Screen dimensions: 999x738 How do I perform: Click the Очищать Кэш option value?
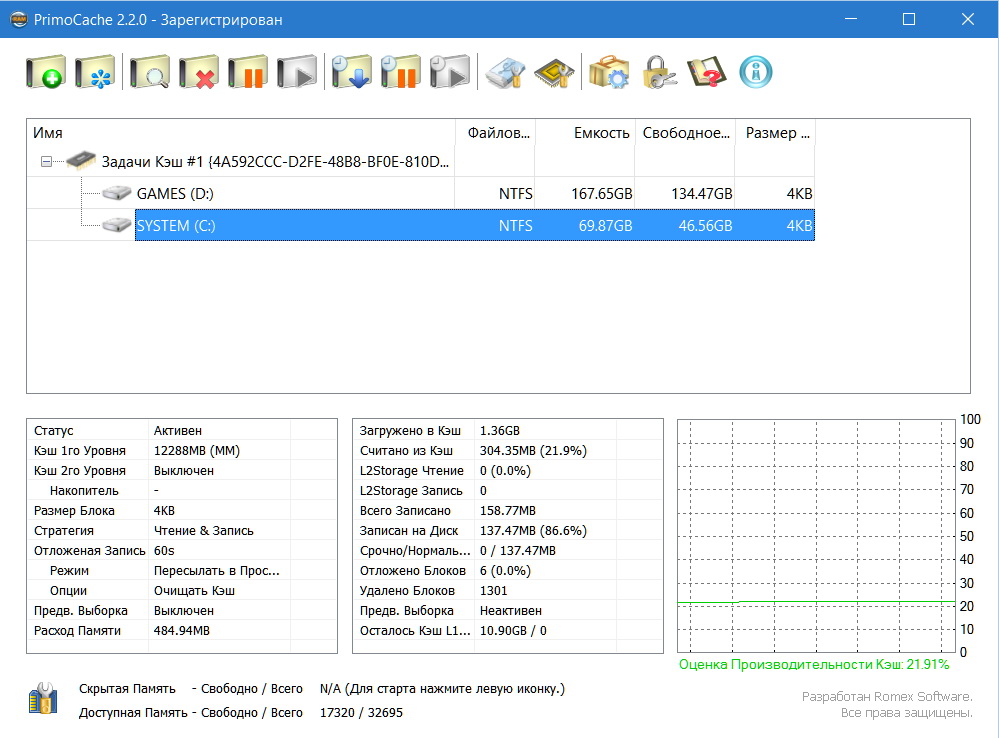[194, 591]
